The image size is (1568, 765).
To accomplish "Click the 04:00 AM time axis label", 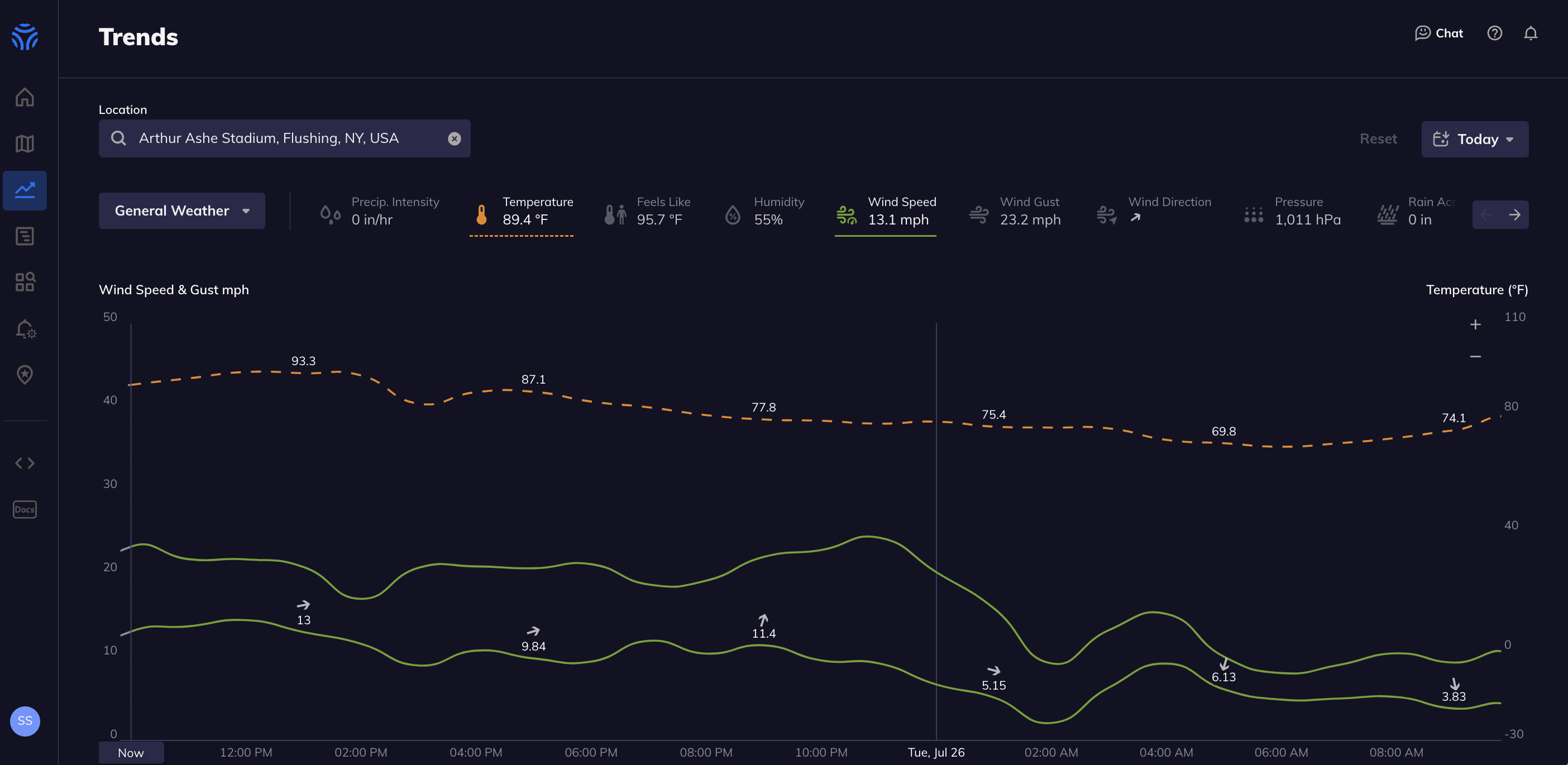I will click(x=1167, y=753).
